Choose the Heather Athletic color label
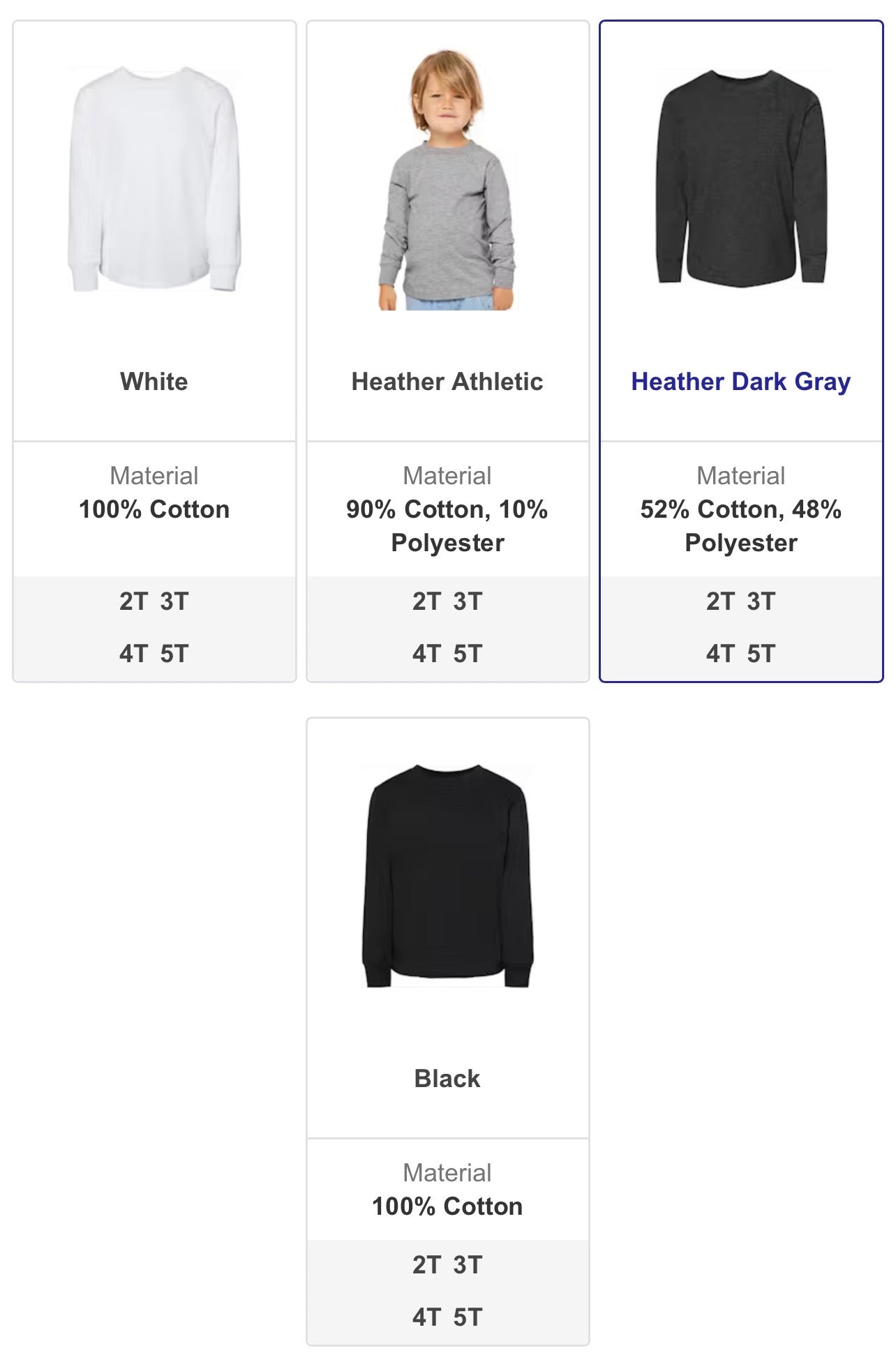The height and width of the screenshot is (1369, 896). coord(447,382)
